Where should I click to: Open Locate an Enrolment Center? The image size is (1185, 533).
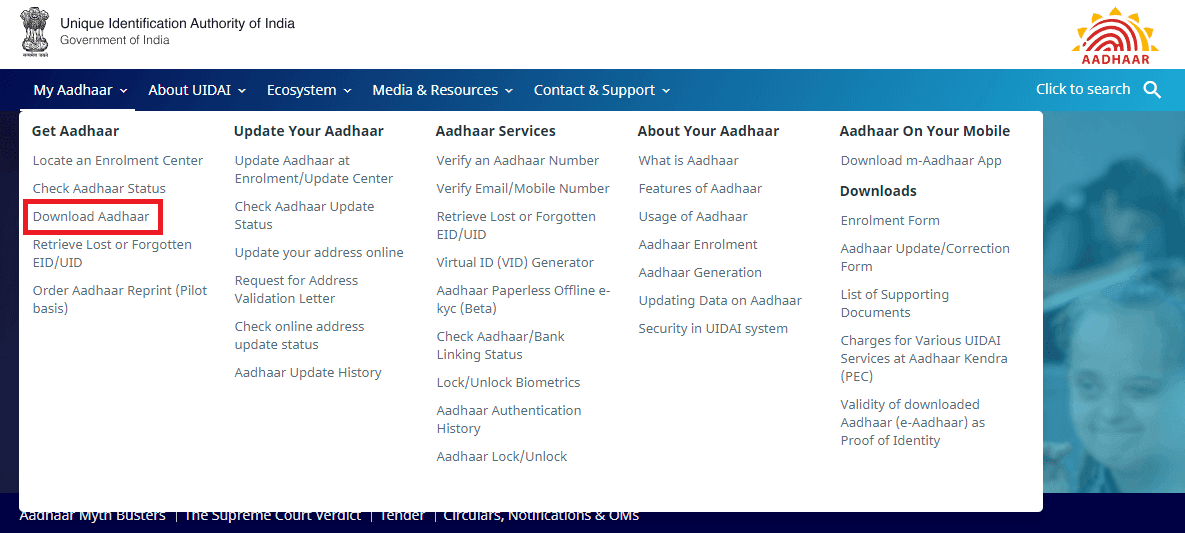click(118, 160)
